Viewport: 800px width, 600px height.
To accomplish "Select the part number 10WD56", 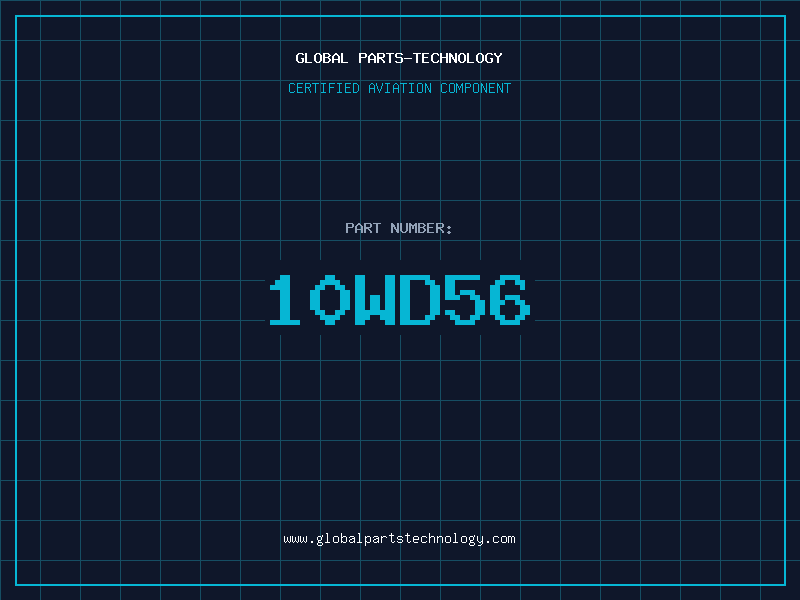I will [400, 299].
